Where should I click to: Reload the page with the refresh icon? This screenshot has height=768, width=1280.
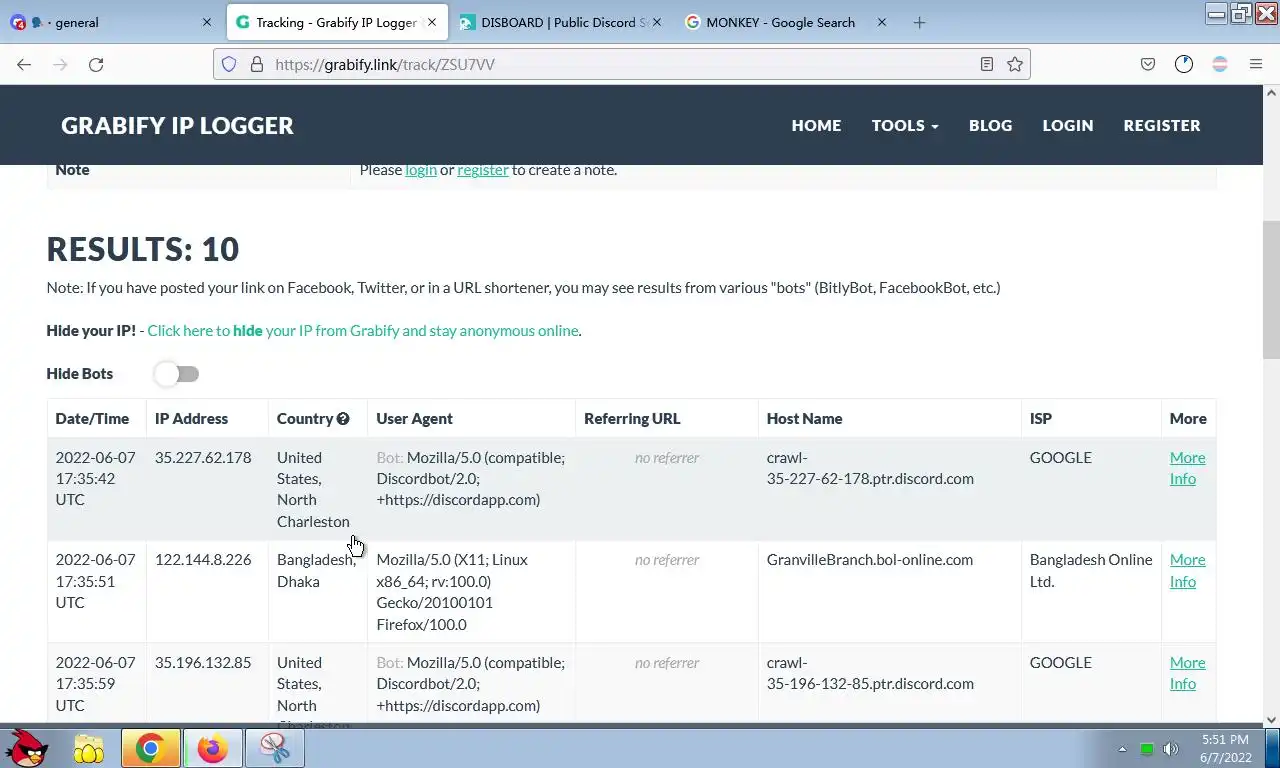(x=96, y=64)
